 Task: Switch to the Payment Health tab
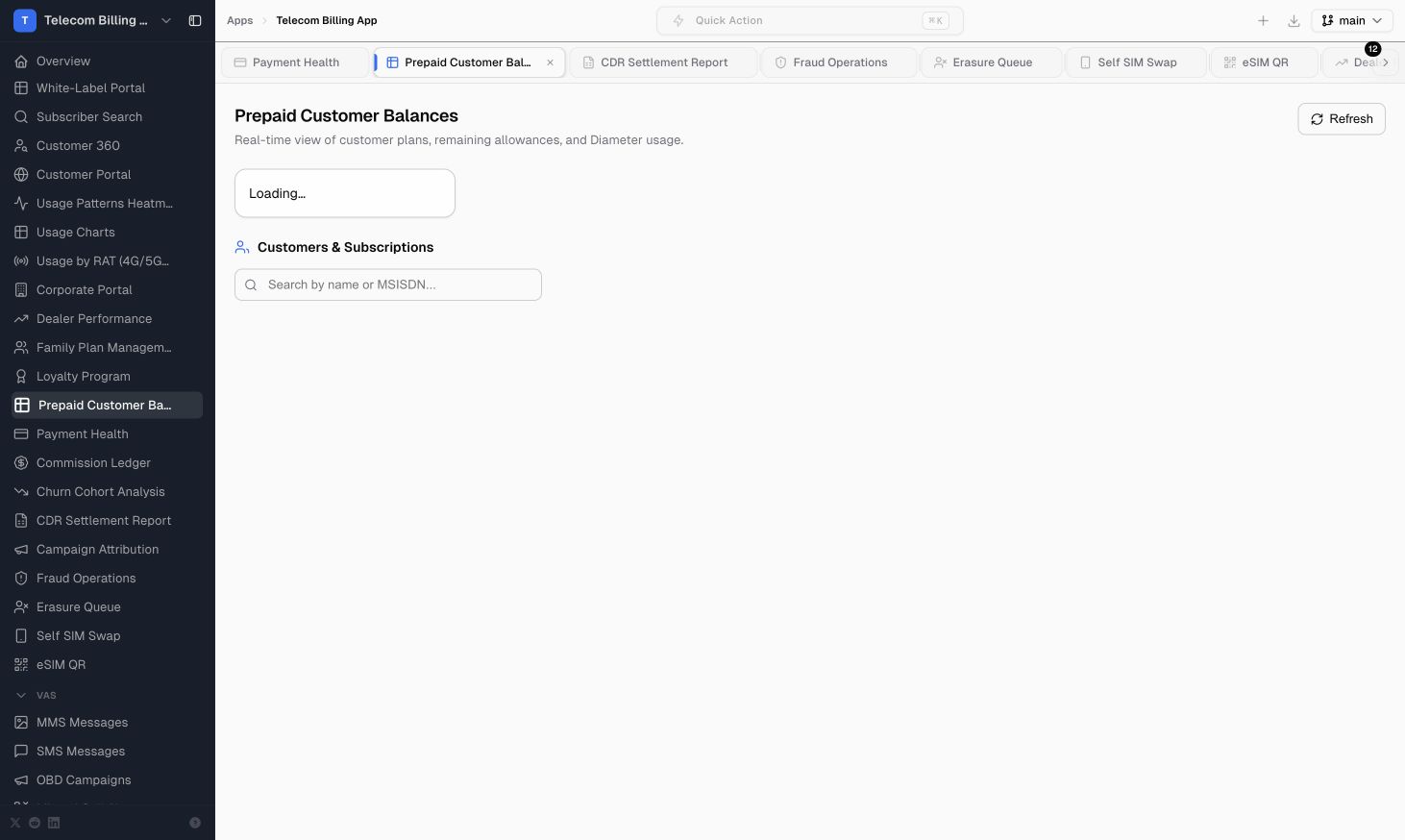(x=295, y=62)
